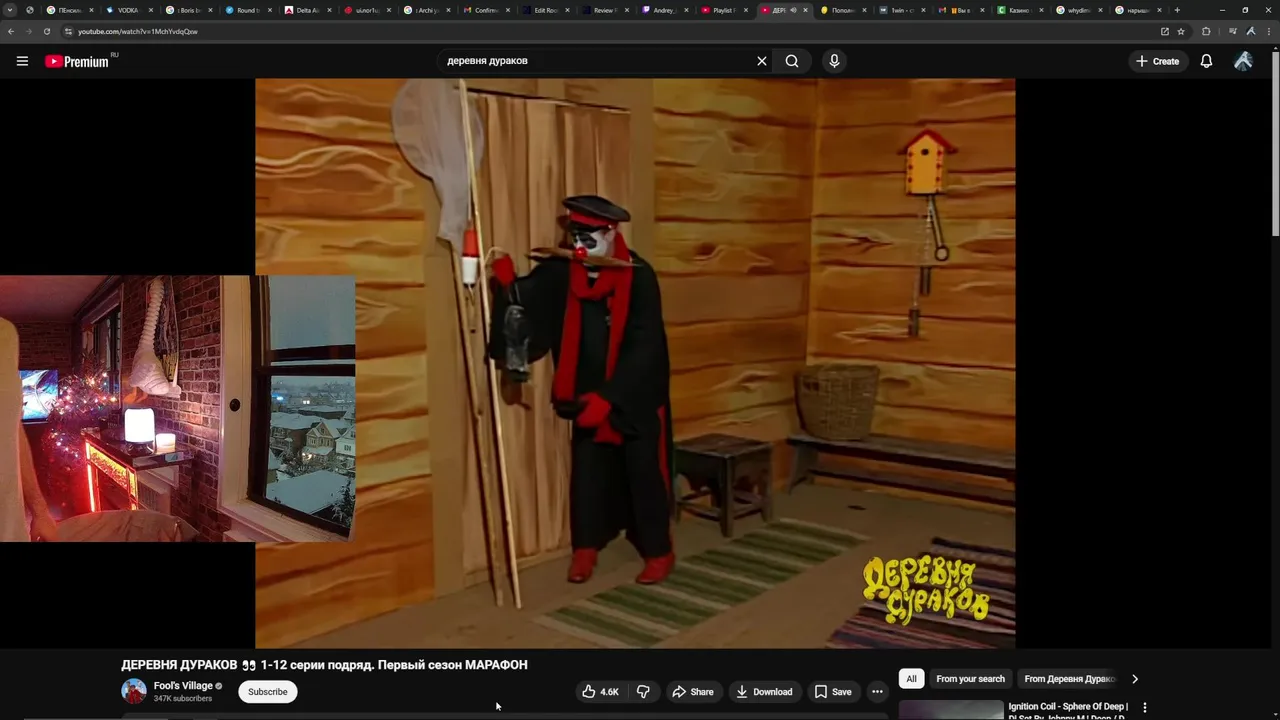
Task: Switch to the Пополн tab
Action: 842,10
